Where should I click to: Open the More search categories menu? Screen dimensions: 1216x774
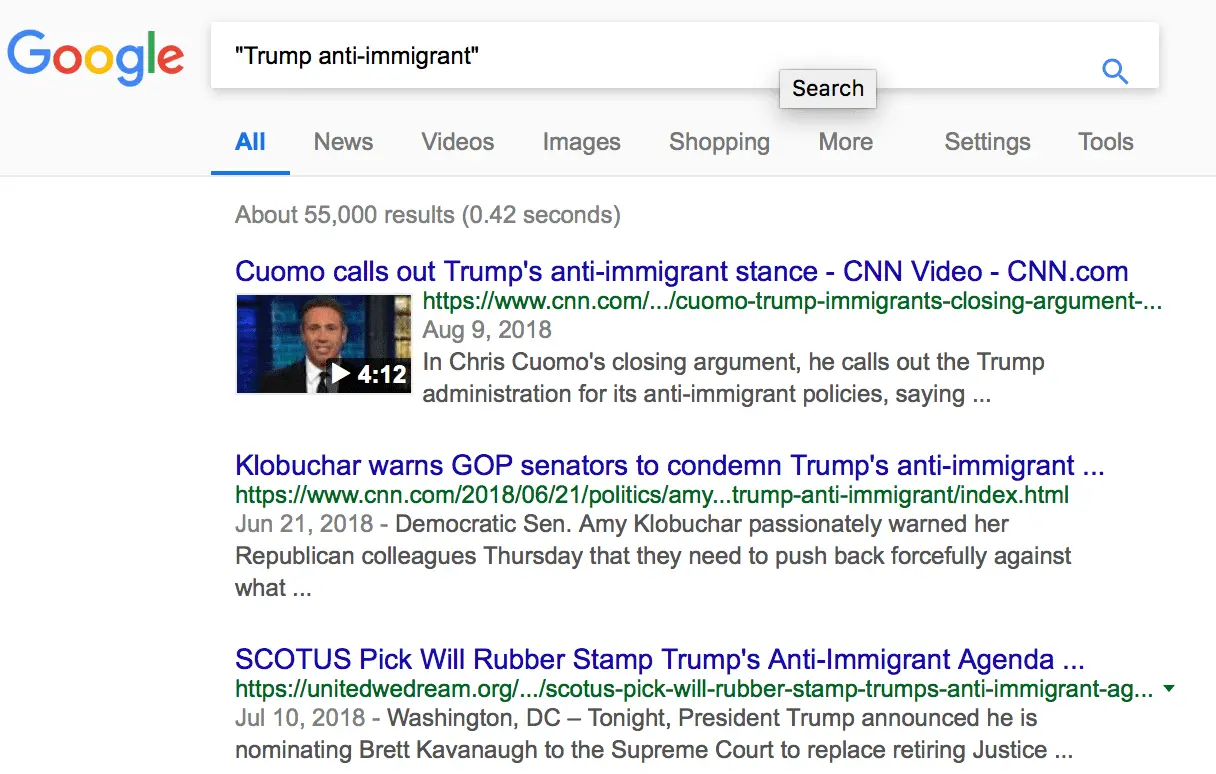pos(845,142)
